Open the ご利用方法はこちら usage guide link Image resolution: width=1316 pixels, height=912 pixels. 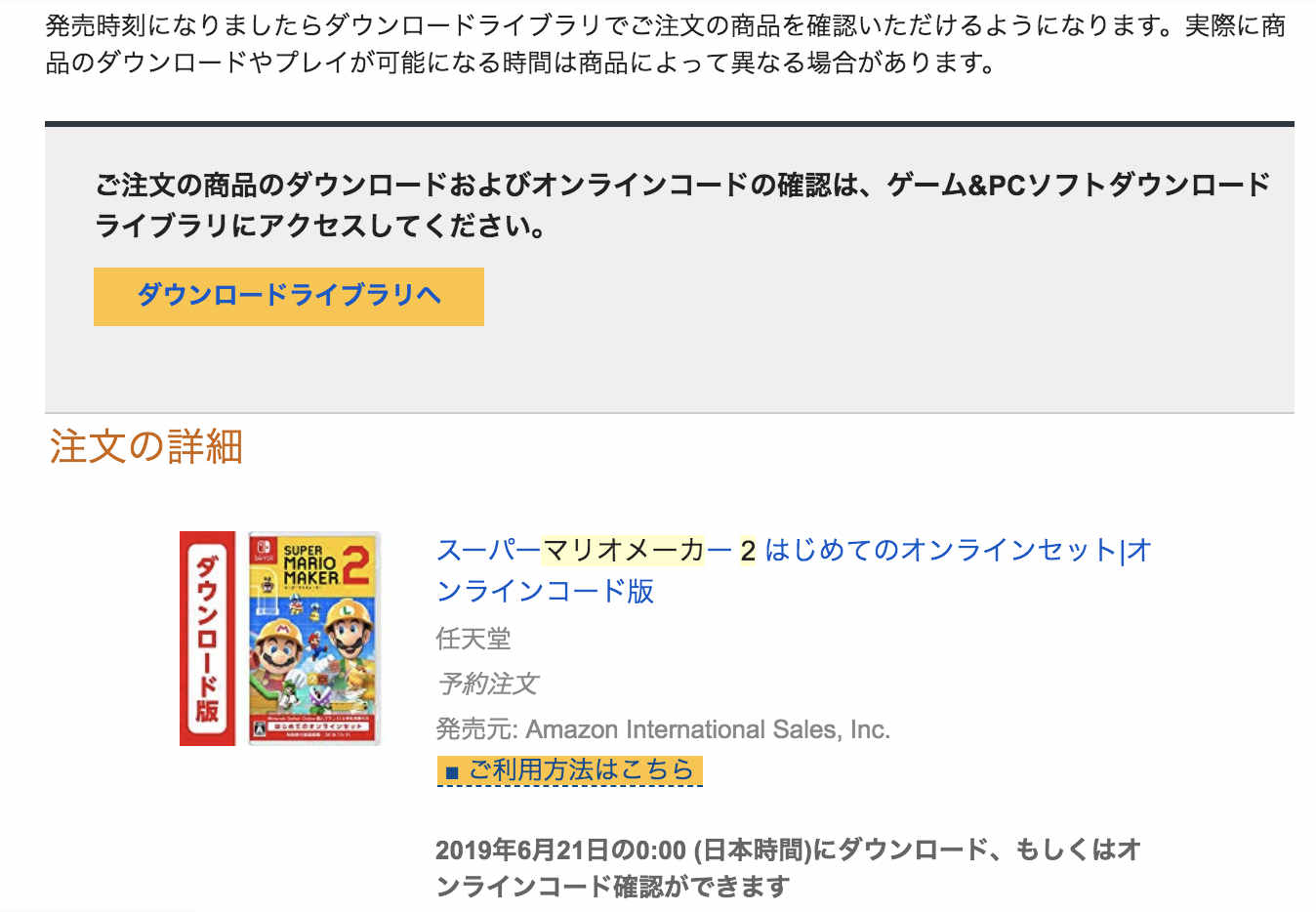pos(581,770)
